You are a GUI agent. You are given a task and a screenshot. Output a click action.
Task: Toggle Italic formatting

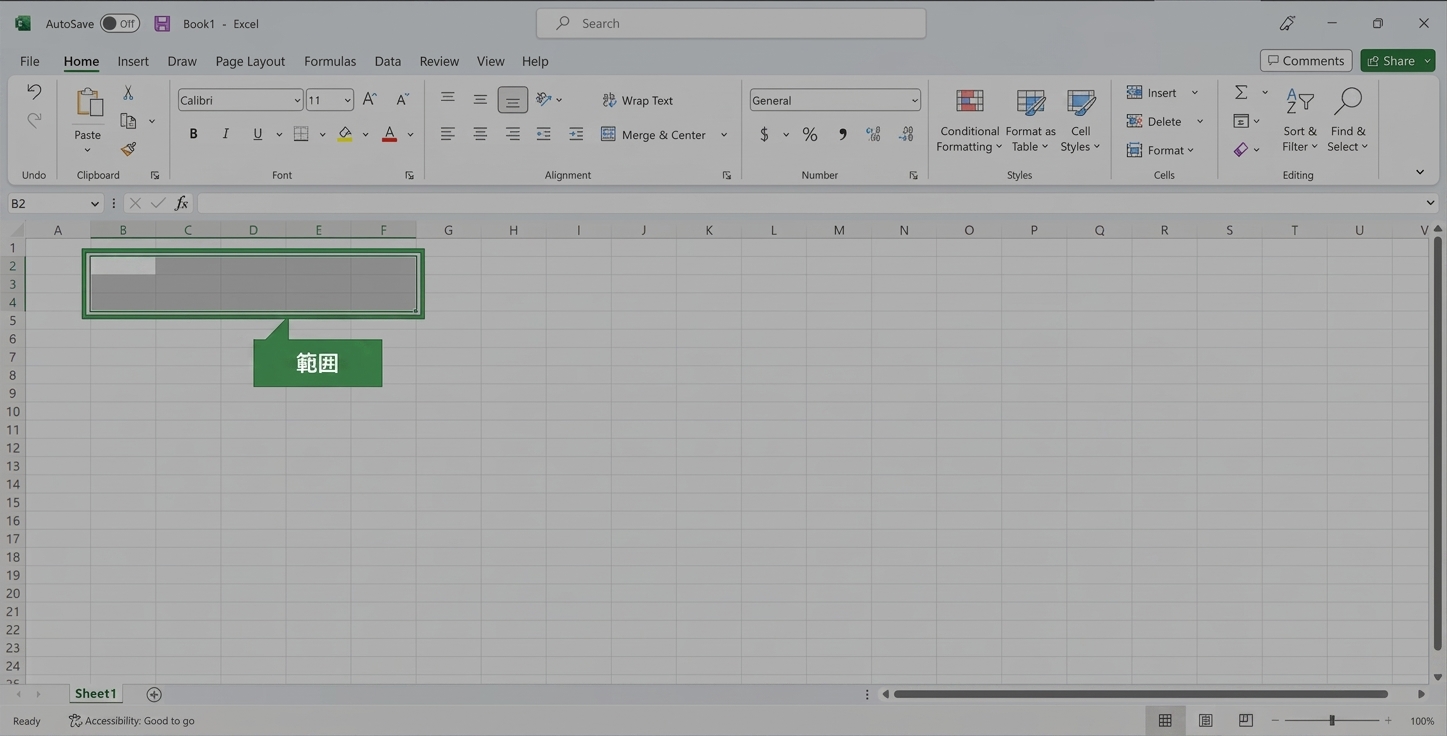point(225,134)
